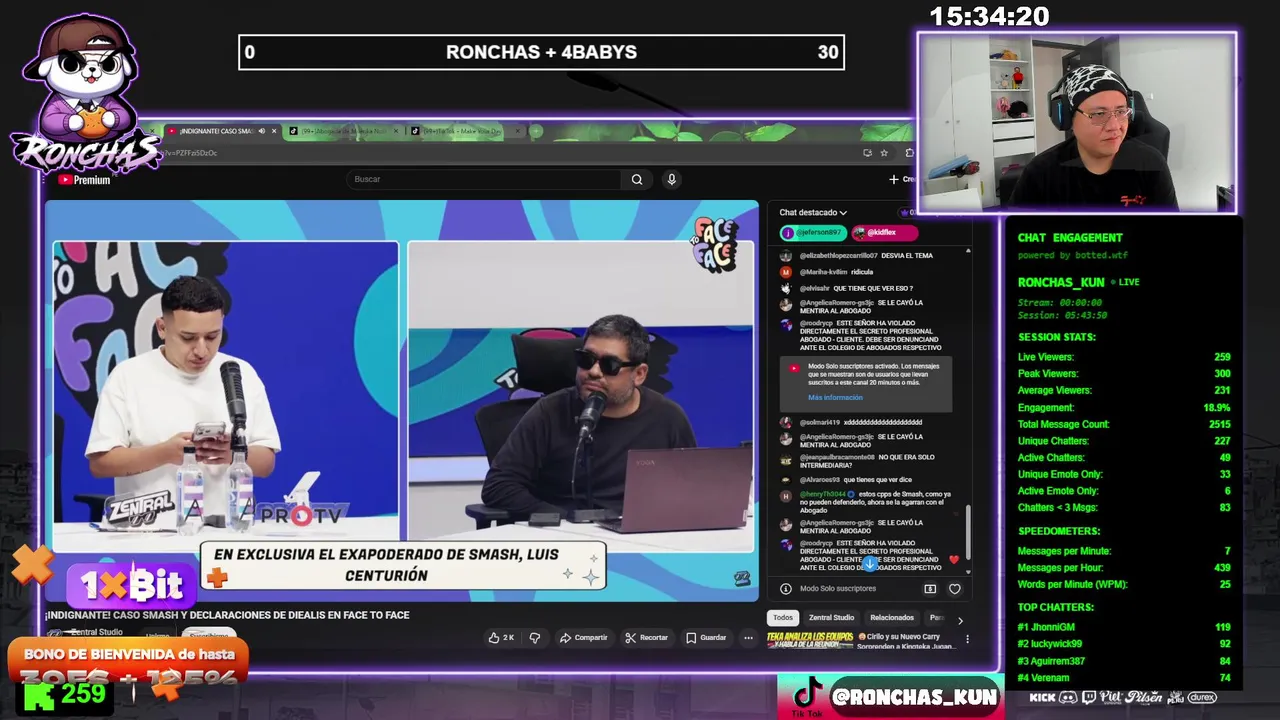This screenshot has height=720, width=1280.
Task: Click the RONCHAS + 4BABYS progress bar
Action: coord(541,52)
